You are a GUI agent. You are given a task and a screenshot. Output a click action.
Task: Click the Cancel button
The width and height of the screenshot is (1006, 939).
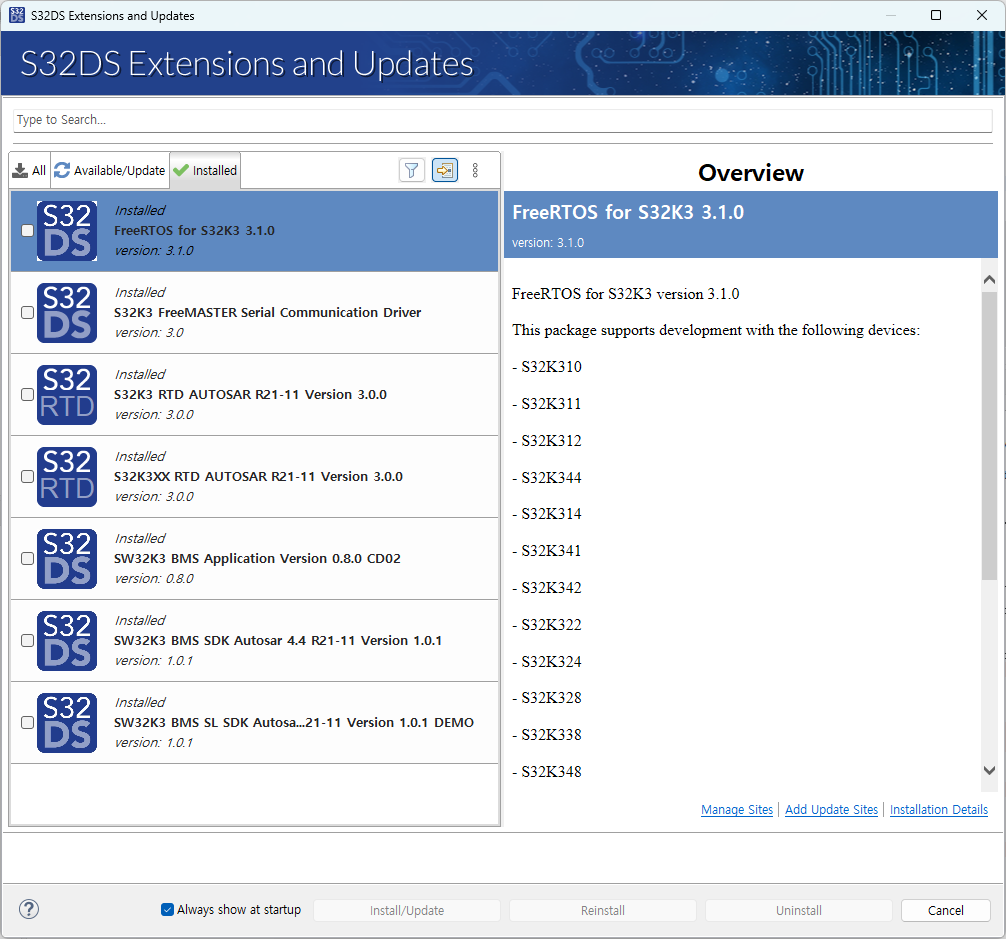pyautogui.click(x=944, y=910)
